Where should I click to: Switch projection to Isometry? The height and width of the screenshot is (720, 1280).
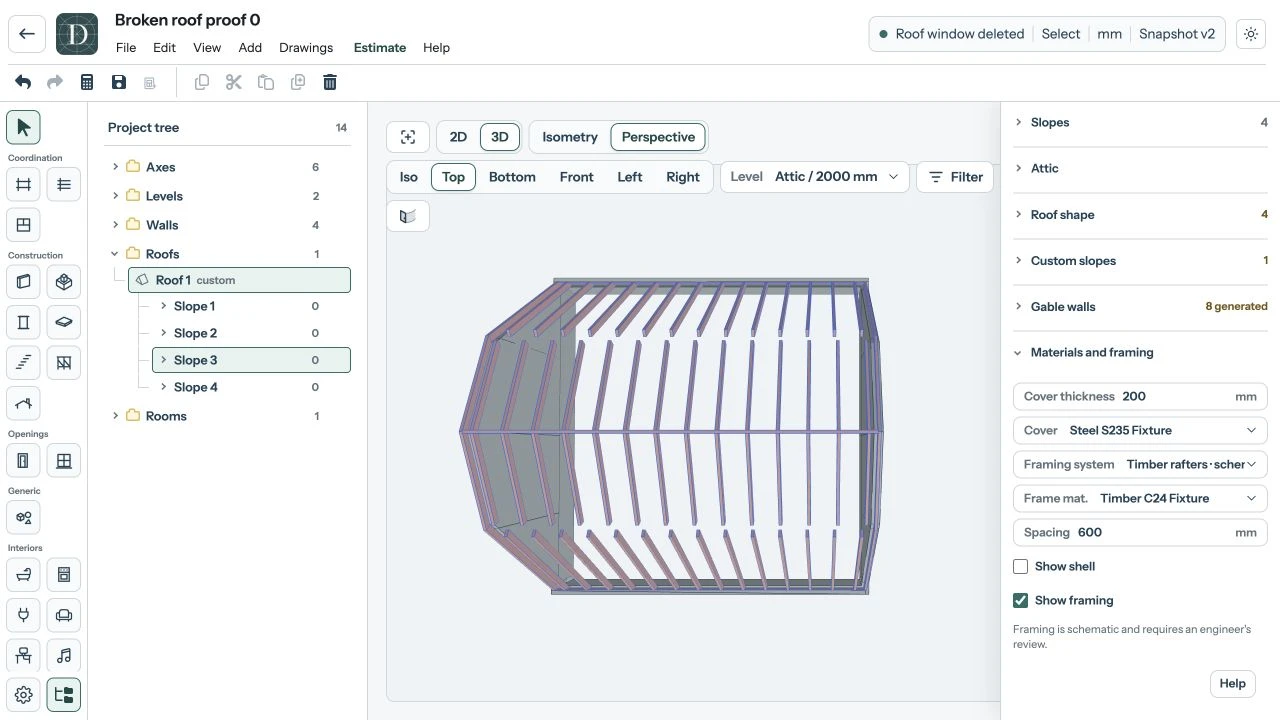570,137
